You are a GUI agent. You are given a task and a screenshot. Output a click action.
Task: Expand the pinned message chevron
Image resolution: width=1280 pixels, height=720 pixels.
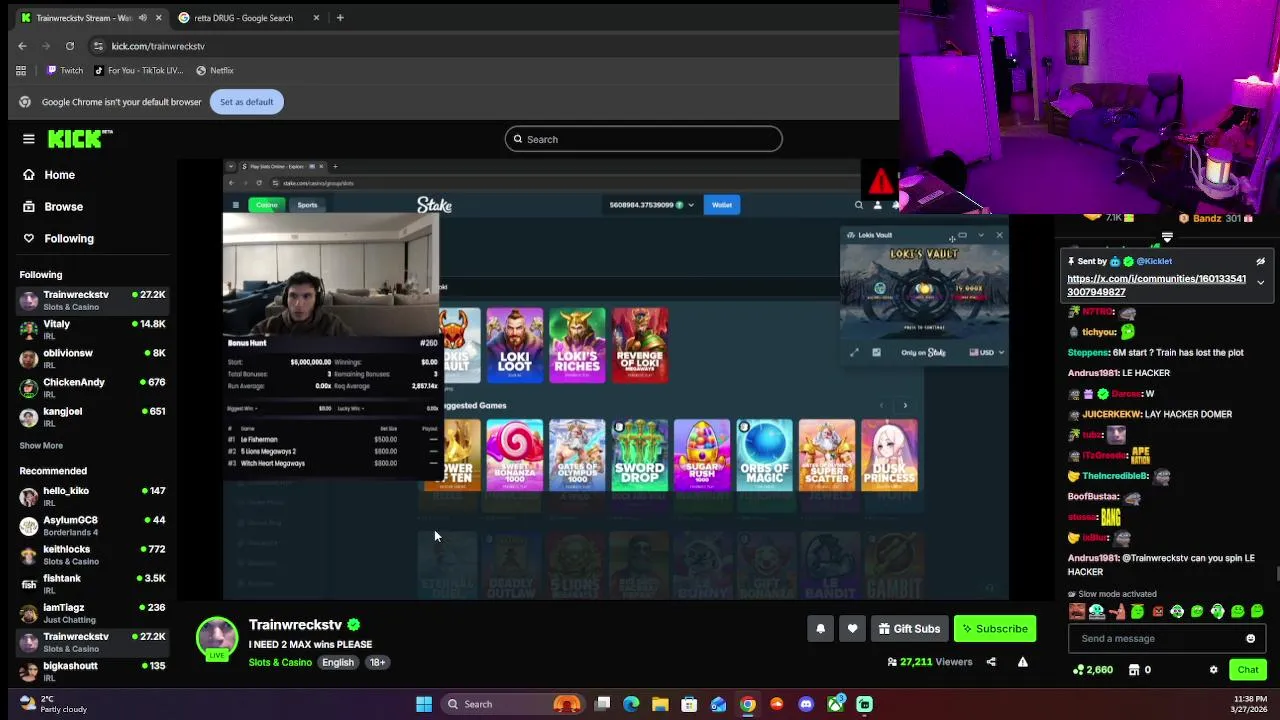(x=1260, y=283)
